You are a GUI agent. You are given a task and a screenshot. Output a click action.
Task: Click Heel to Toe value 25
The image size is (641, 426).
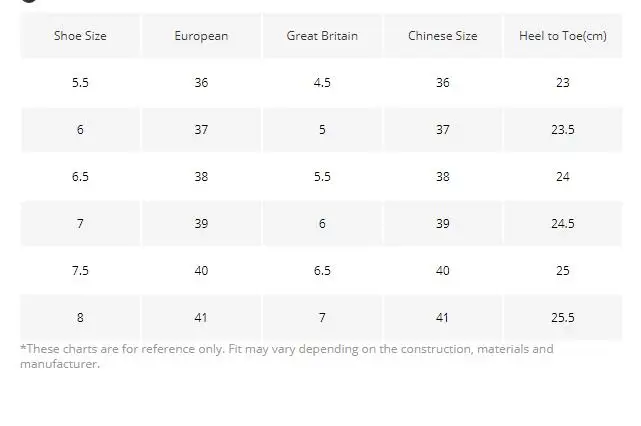click(x=563, y=271)
